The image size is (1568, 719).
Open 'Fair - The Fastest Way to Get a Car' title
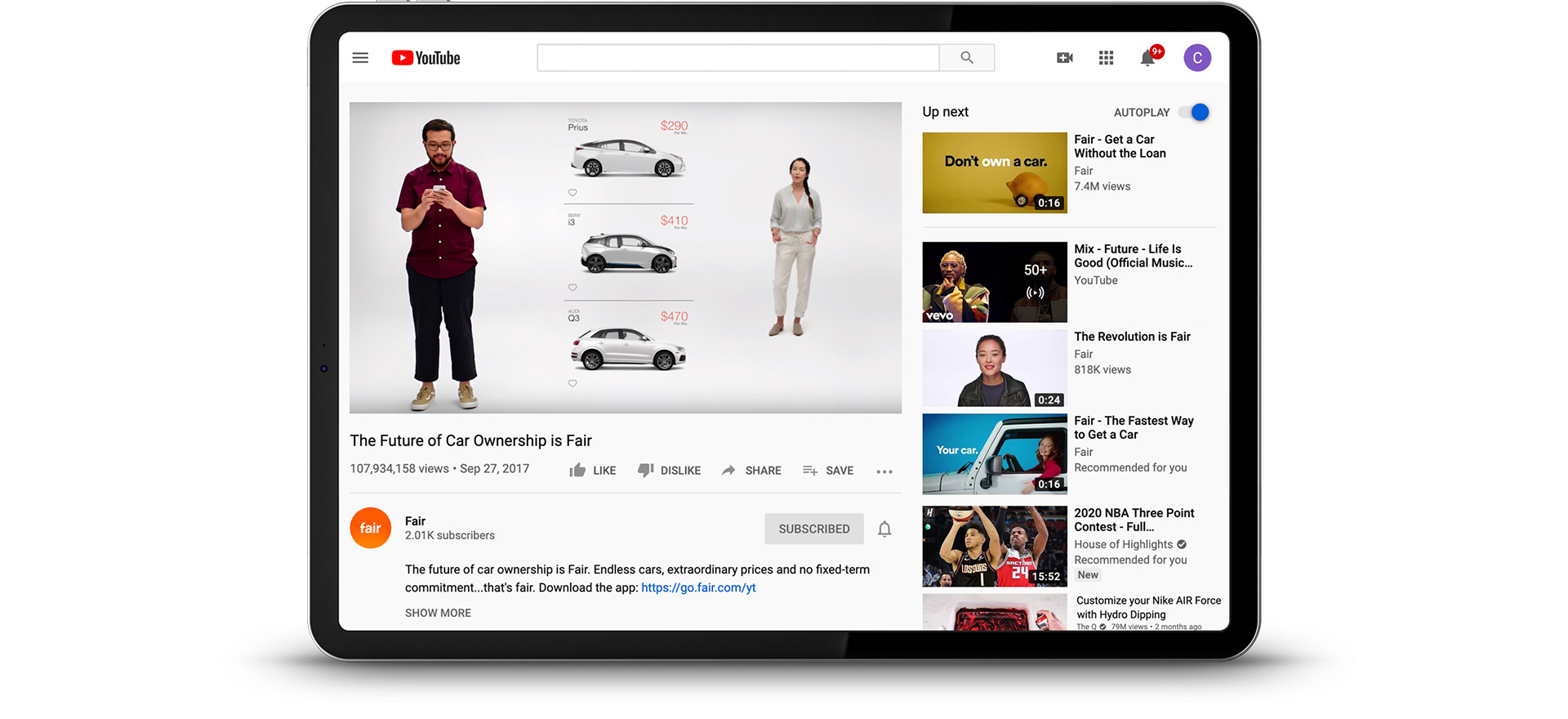[1134, 427]
